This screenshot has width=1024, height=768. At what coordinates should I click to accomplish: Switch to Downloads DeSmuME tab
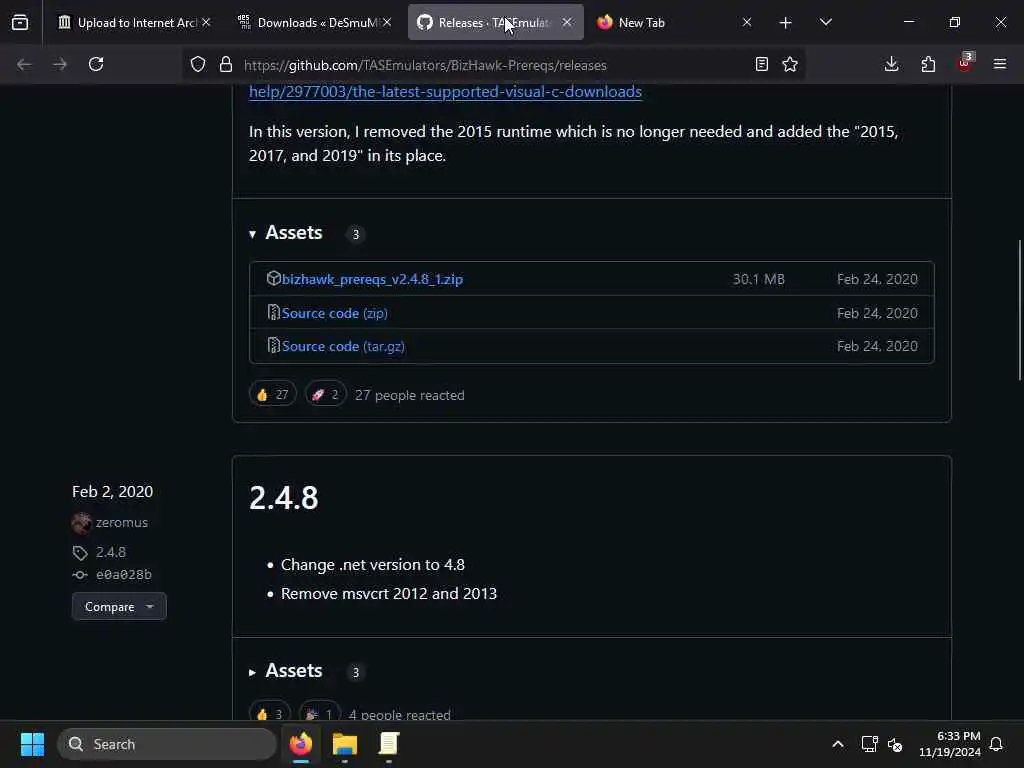(x=315, y=23)
